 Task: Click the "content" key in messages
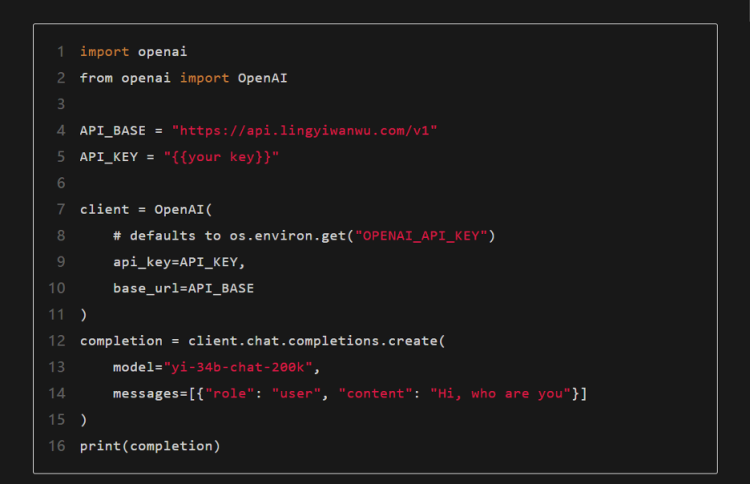coord(377,394)
